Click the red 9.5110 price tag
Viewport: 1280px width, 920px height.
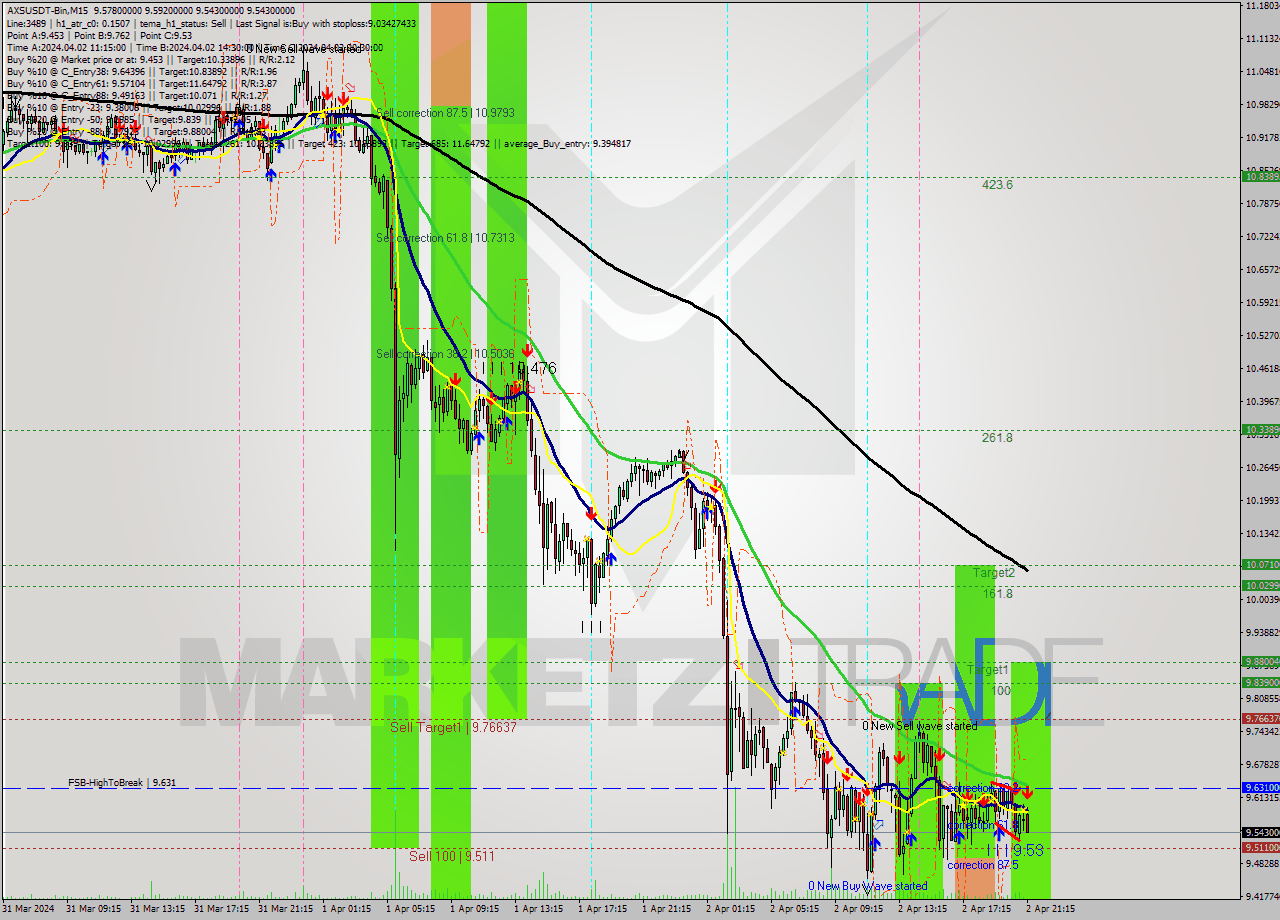1260,848
